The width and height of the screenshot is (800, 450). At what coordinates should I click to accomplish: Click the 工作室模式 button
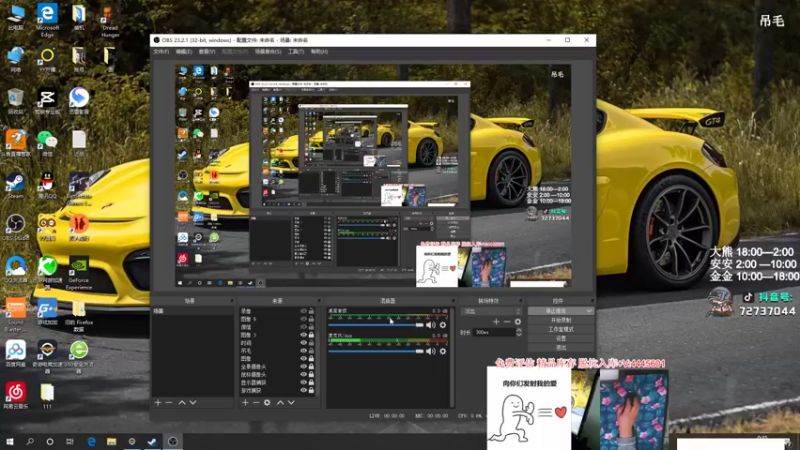(x=559, y=329)
